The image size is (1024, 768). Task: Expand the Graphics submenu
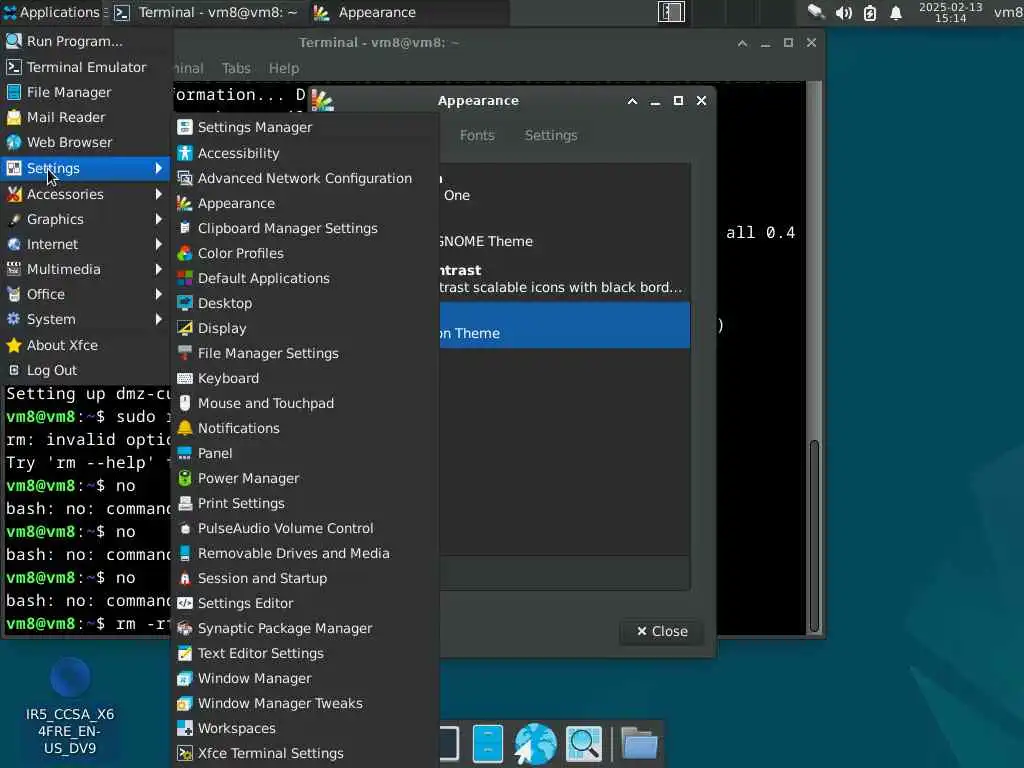coord(85,219)
